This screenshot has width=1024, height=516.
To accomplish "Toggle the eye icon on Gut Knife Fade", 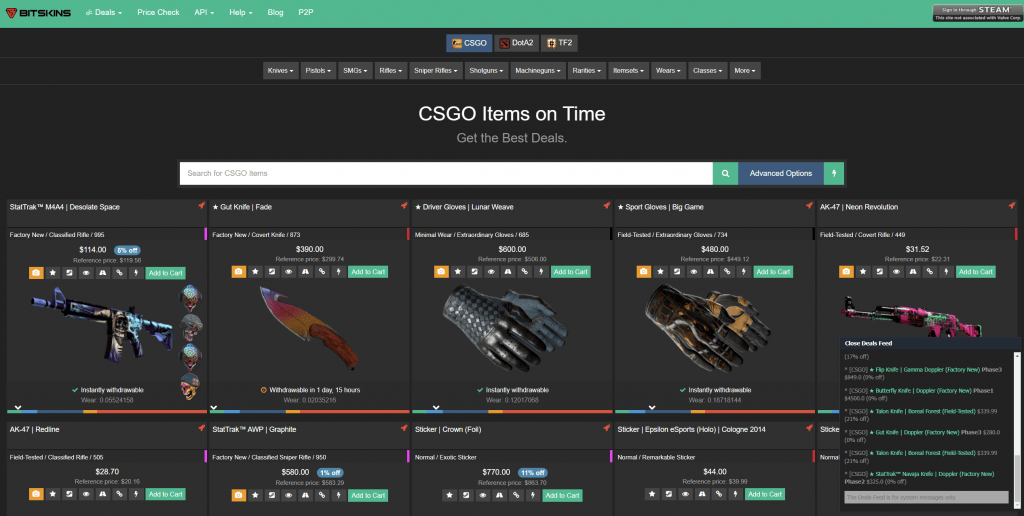I will pyautogui.click(x=289, y=272).
